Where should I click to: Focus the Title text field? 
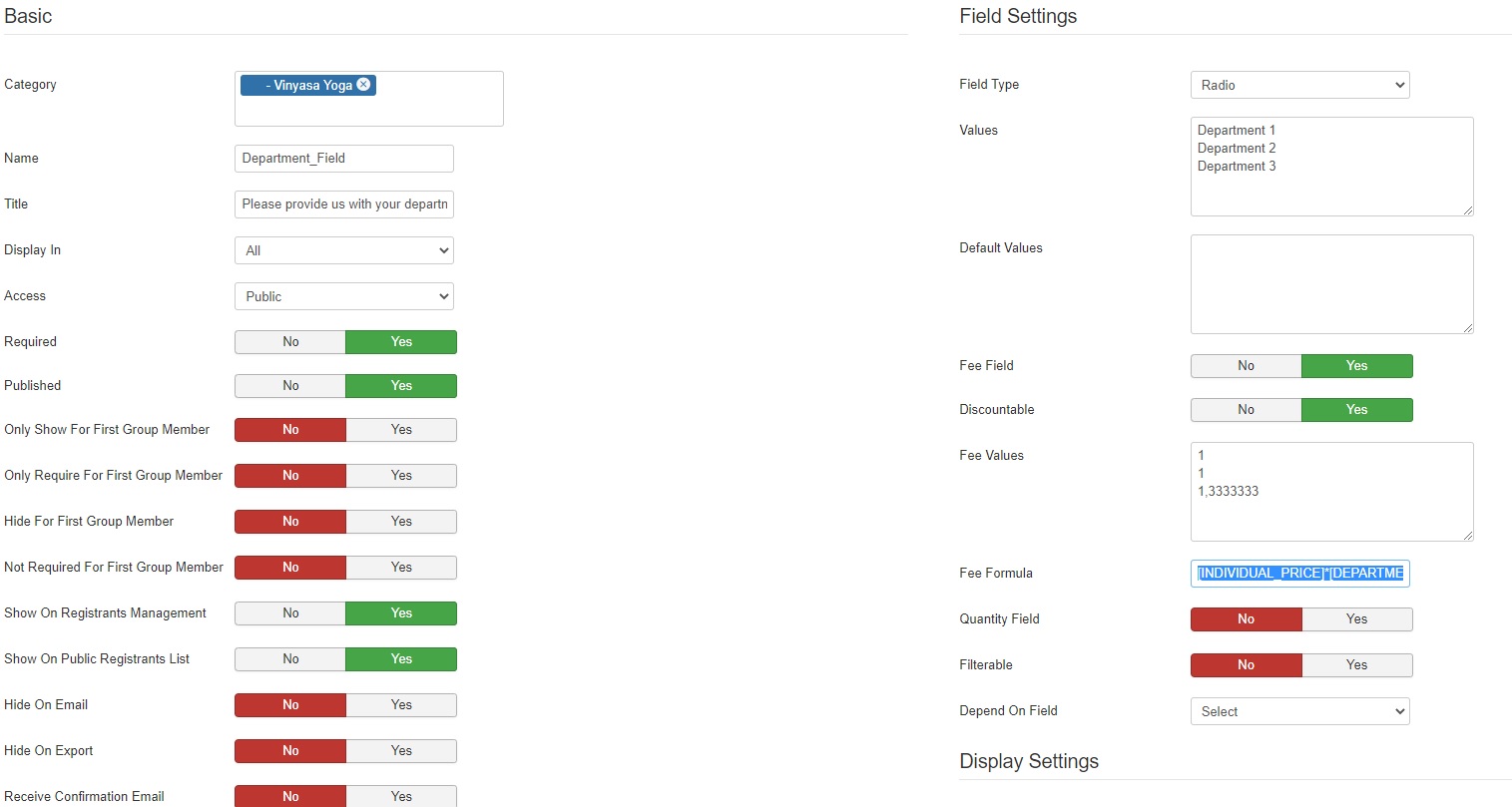[x=343, y=204]
